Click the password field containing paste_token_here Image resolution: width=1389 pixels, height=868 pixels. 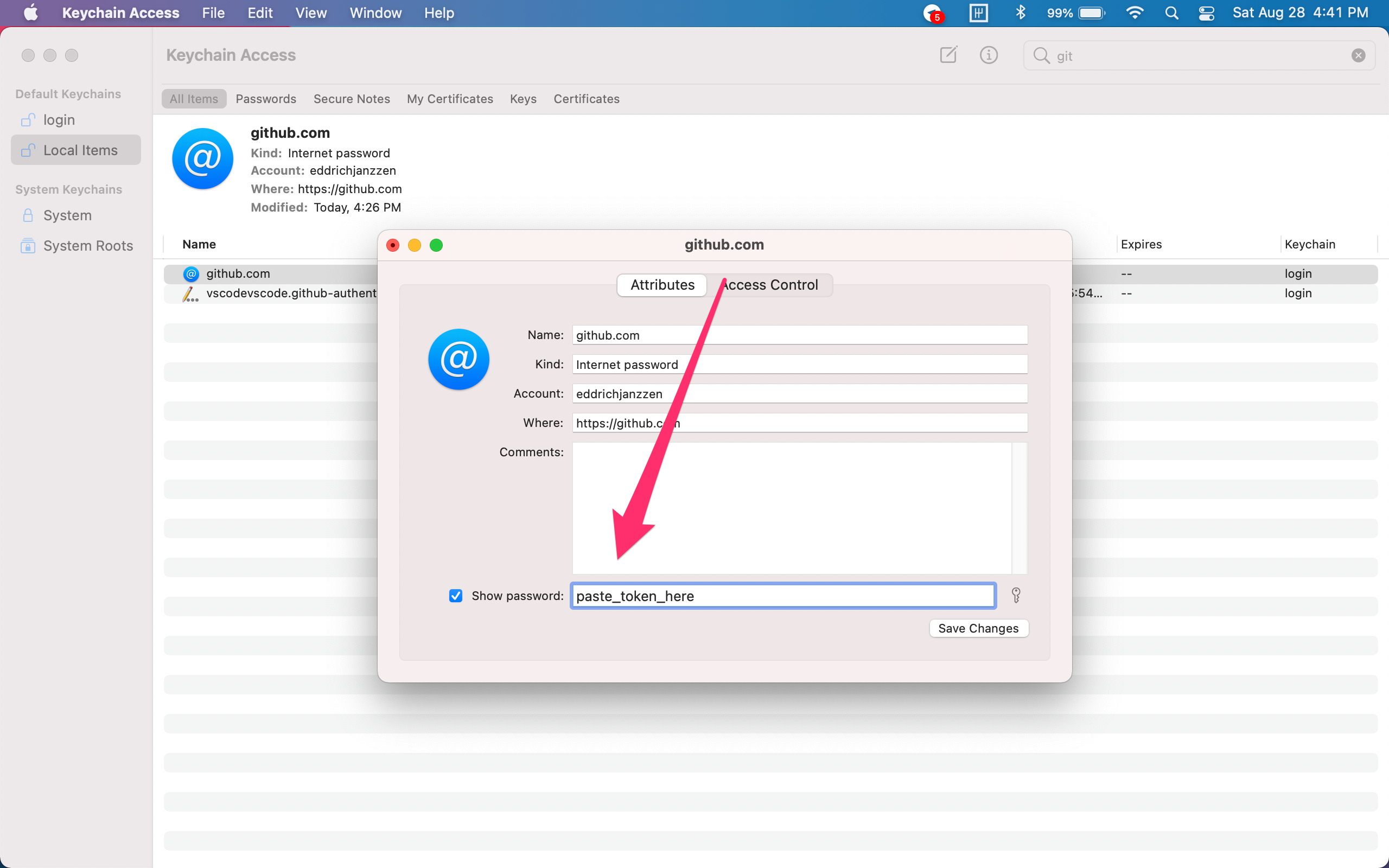click(x=783, y=596)
